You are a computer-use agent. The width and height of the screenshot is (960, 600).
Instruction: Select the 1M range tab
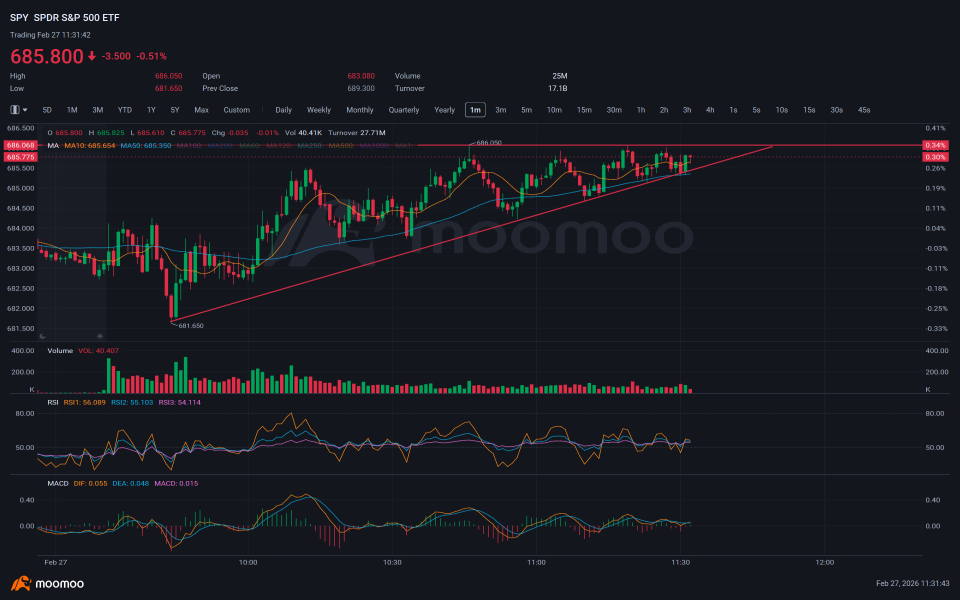click(72, 110)
